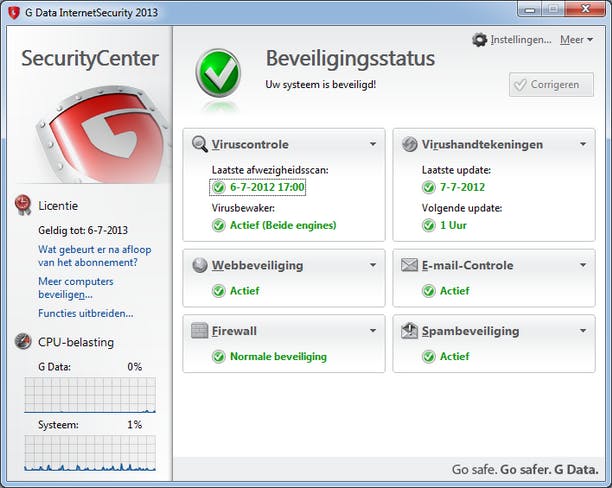Click the CPU-belasting heading text
The image size is (612, 488).
pos(76,342)
